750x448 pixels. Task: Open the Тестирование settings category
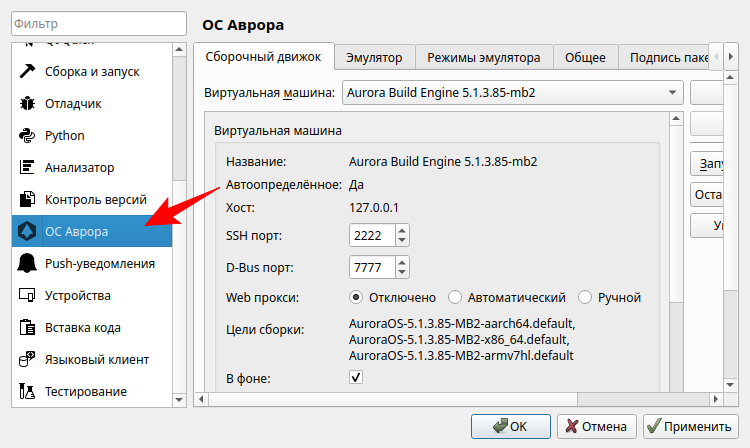(x=92, y=392)
